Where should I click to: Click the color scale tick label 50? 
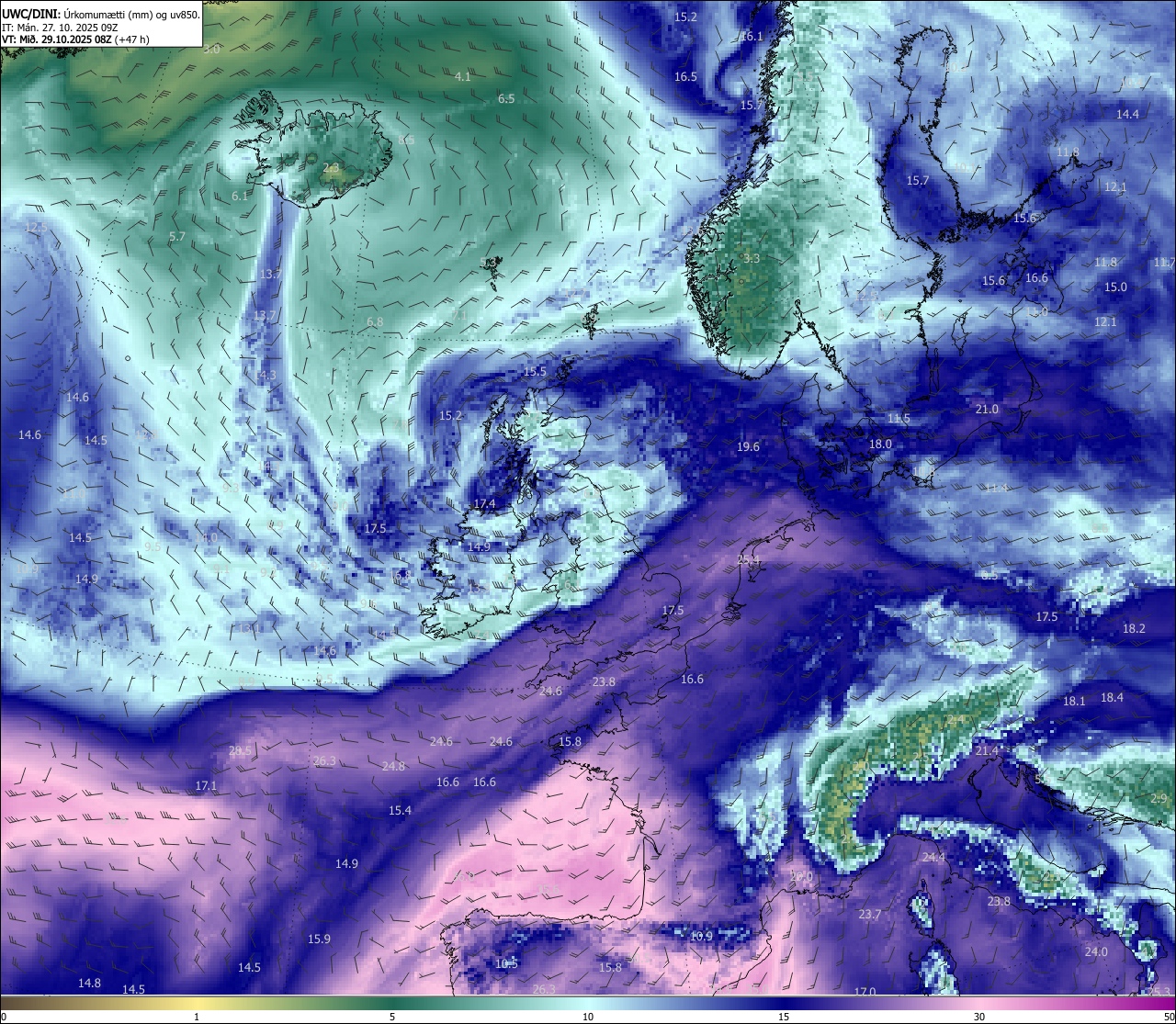[x=1170, y=1017]
